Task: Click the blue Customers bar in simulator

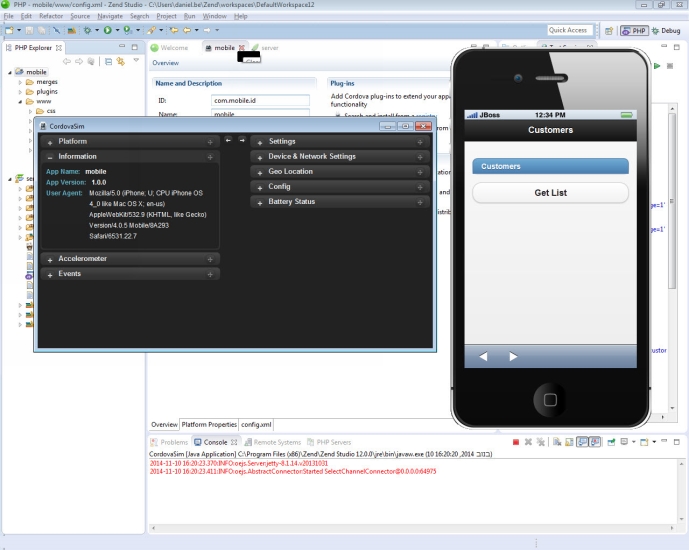Action: pos(550,166)
